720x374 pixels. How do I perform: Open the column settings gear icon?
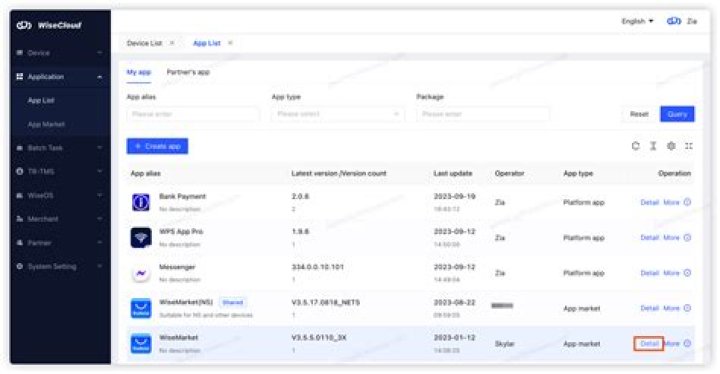pyautogui.click(x=671, y=146)
